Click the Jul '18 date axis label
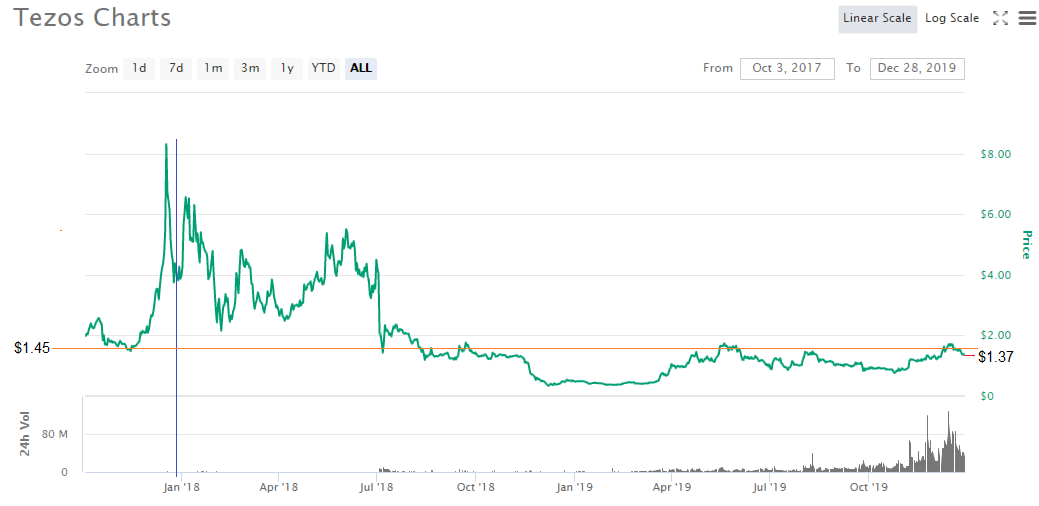This screenshot has width=1039, height=506. click(377, 487)
